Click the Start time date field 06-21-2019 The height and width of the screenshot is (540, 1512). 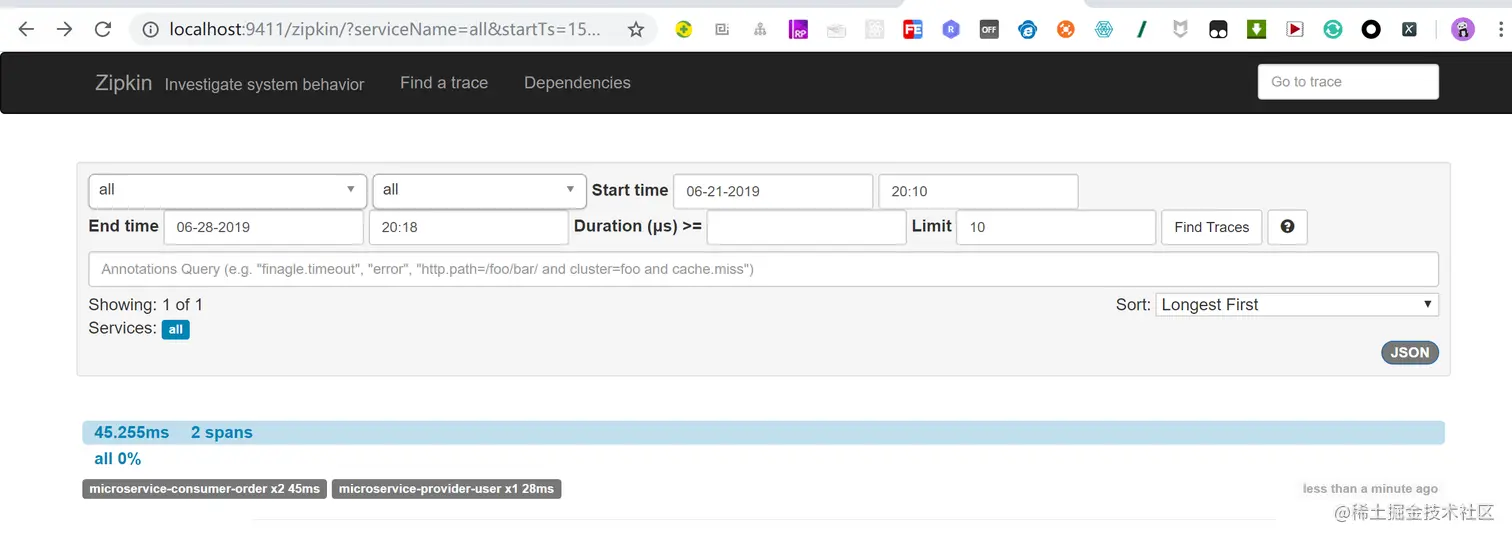[x=773, y=191]
